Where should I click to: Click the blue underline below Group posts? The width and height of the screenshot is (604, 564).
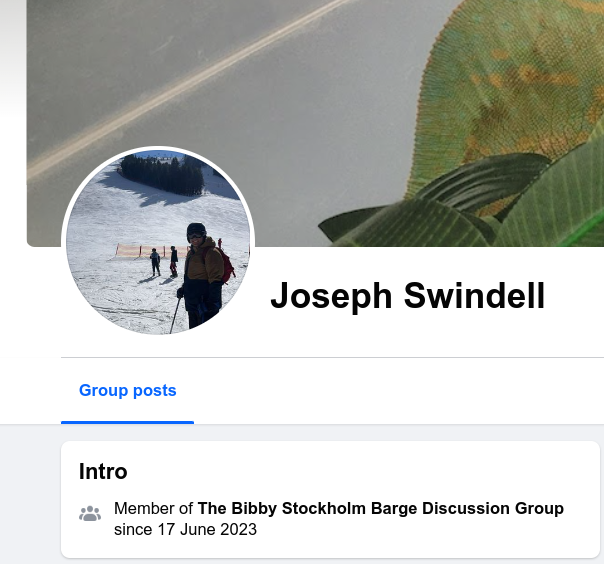[x=128, y=422]
